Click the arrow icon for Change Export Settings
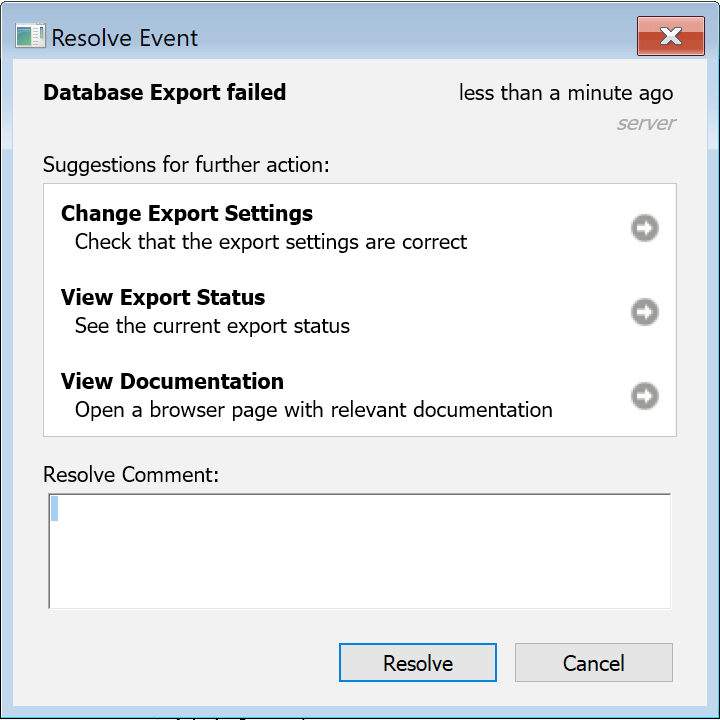Screen dimensions: 720x720 point(645,229)
